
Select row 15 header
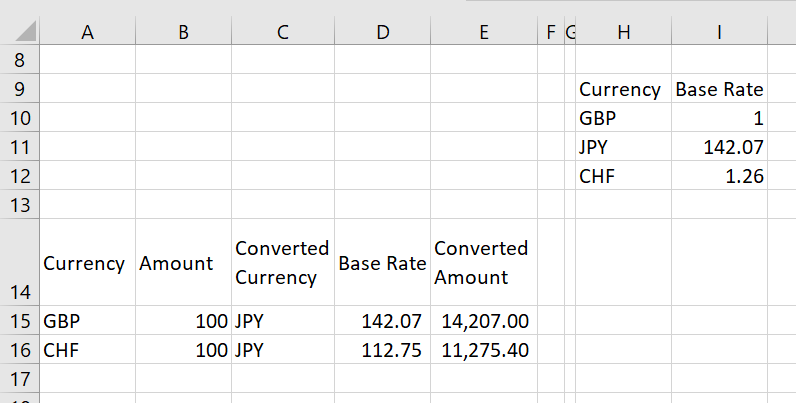[x=19, y=320]
